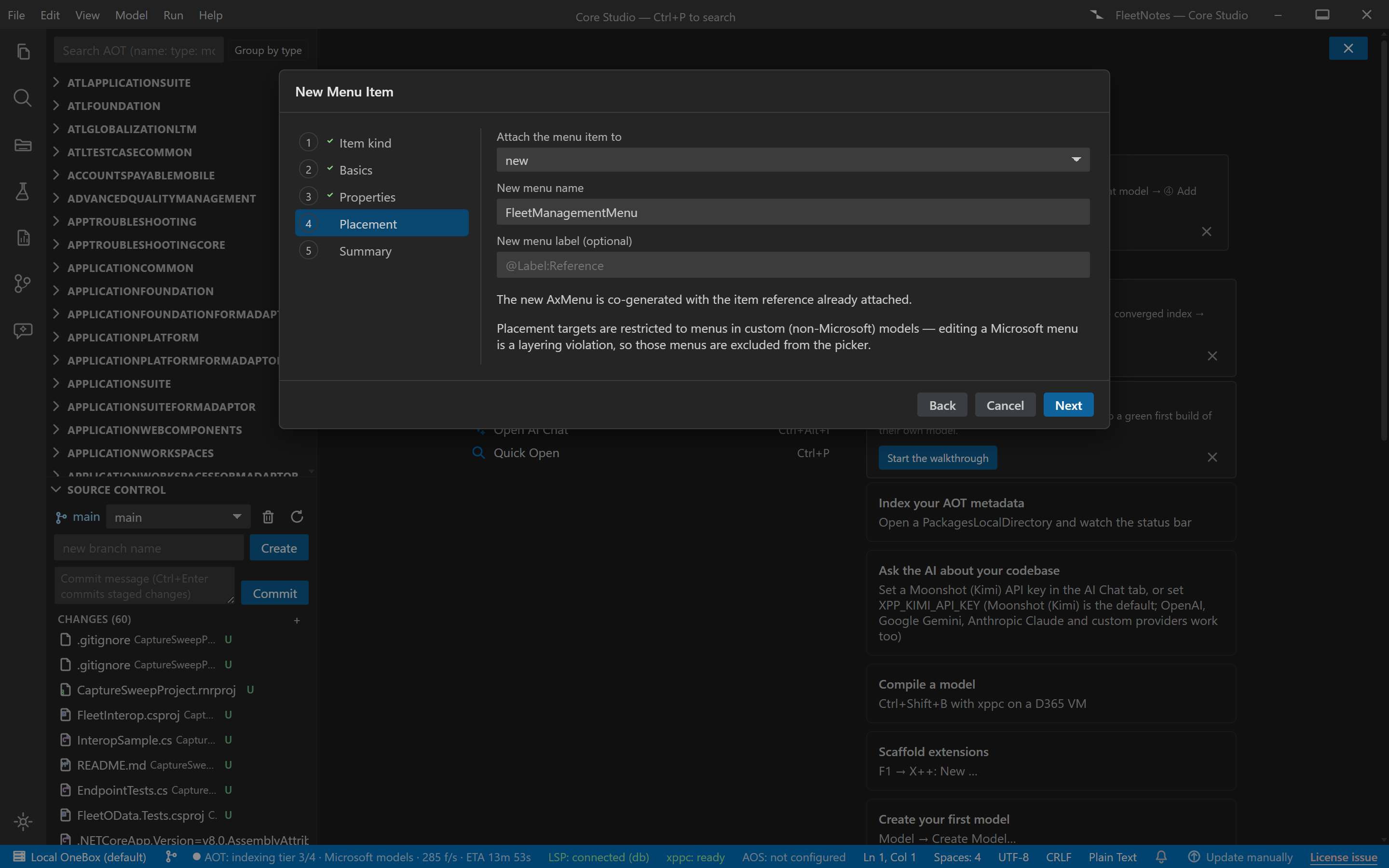Expand the ATLFOUNDATION node
Viewport: 1389px width, 868px height.
[55, 105]
